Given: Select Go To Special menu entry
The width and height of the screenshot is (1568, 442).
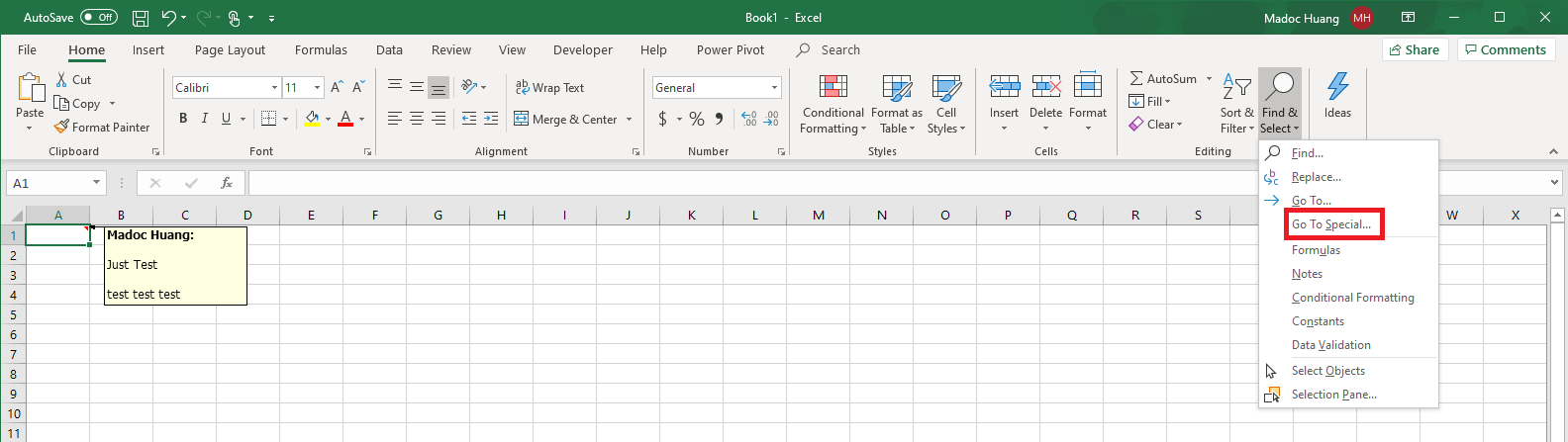Looking at the screenshot, I should tap(1331, 224).
